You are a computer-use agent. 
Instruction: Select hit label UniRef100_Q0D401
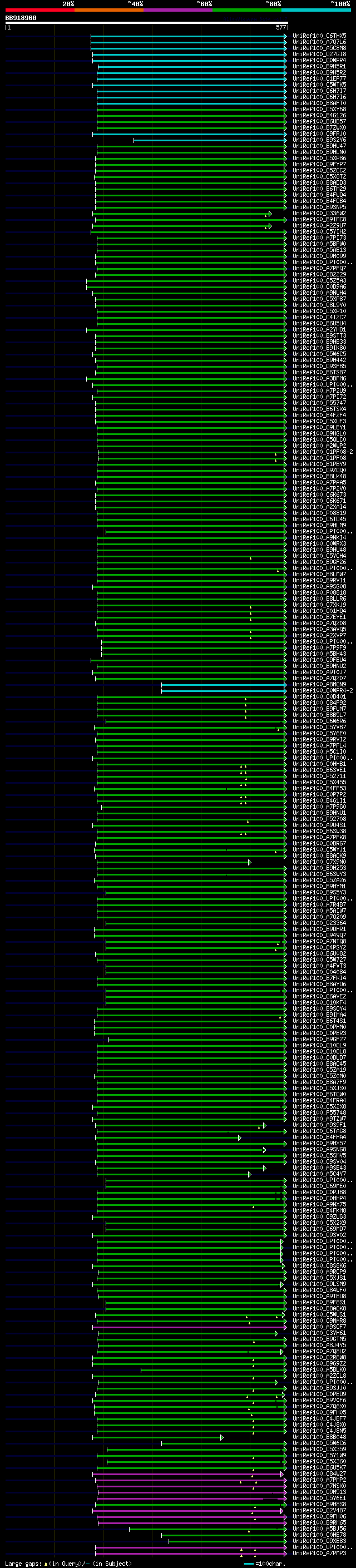319,697
